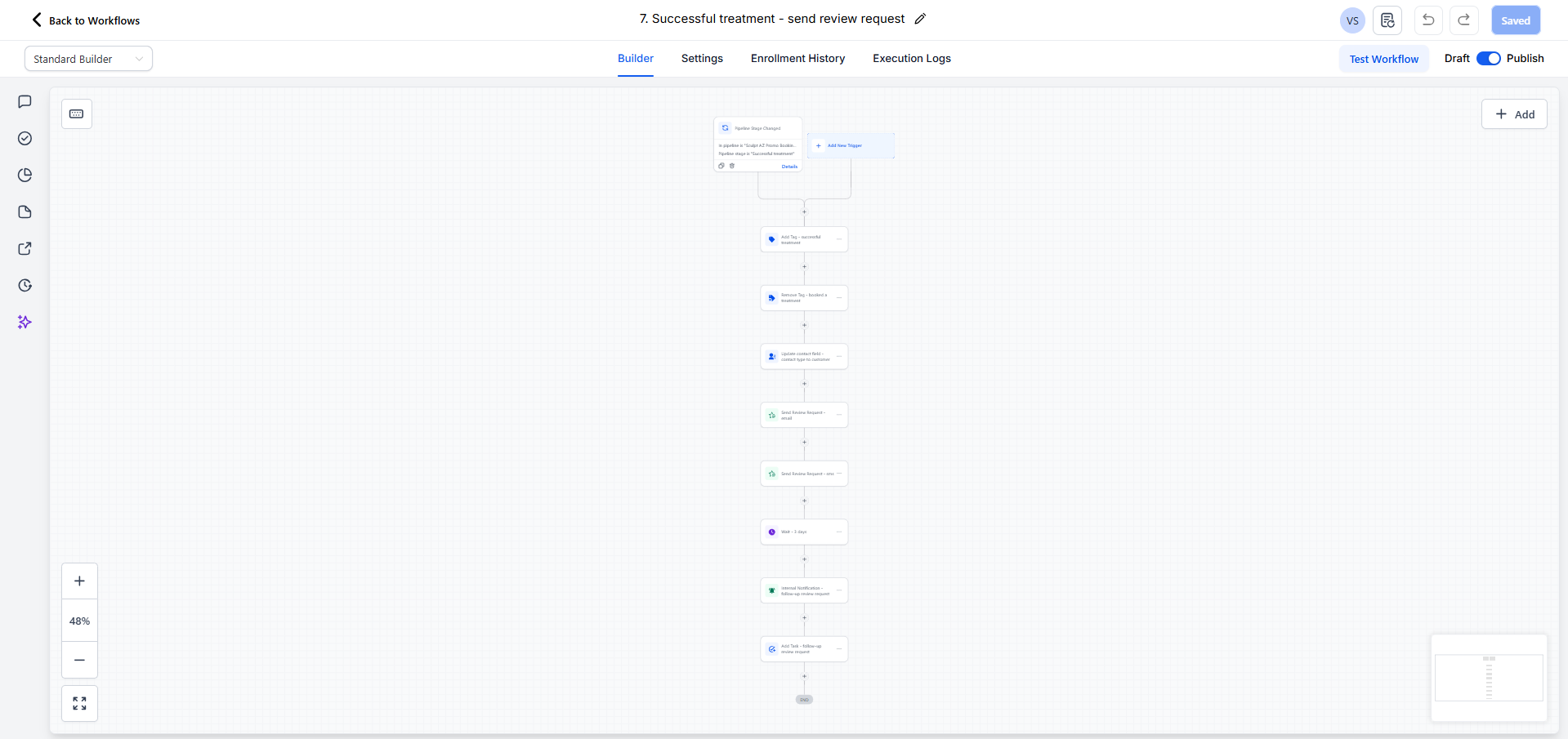Open the version notes icon beside avatar
The width and height of the screenshot is (1568, 739).
[x=1387, y=20]
